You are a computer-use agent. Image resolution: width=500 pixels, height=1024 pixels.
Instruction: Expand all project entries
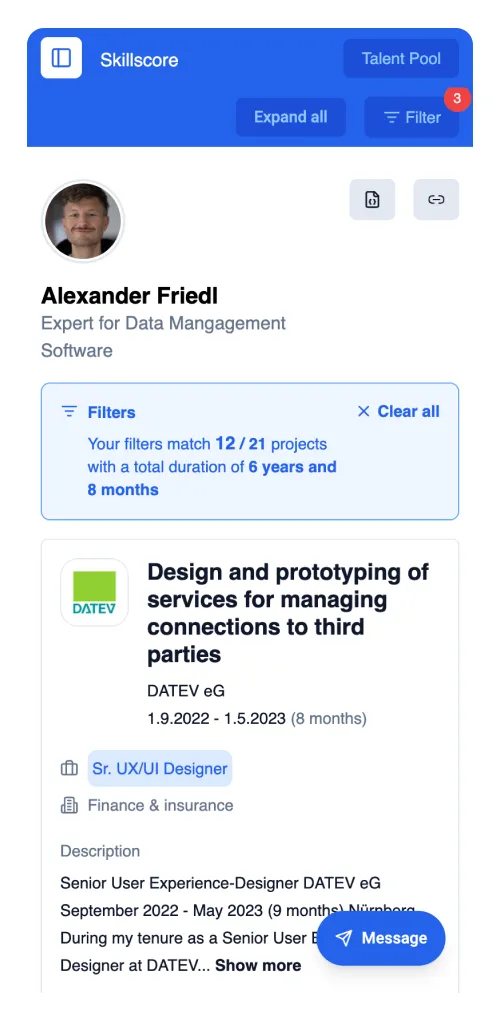(290, 117)
